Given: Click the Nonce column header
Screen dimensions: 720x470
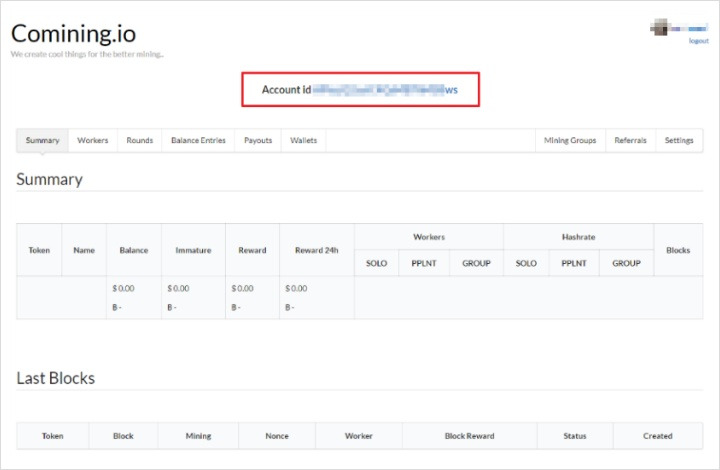Looking at the screenshot, I should click(x=277, y=436).
